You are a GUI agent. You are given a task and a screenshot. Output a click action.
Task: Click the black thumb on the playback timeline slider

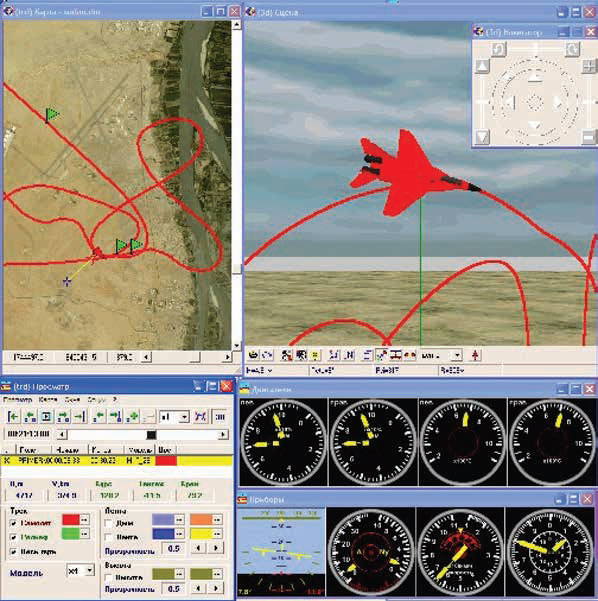tap(151, 435)
